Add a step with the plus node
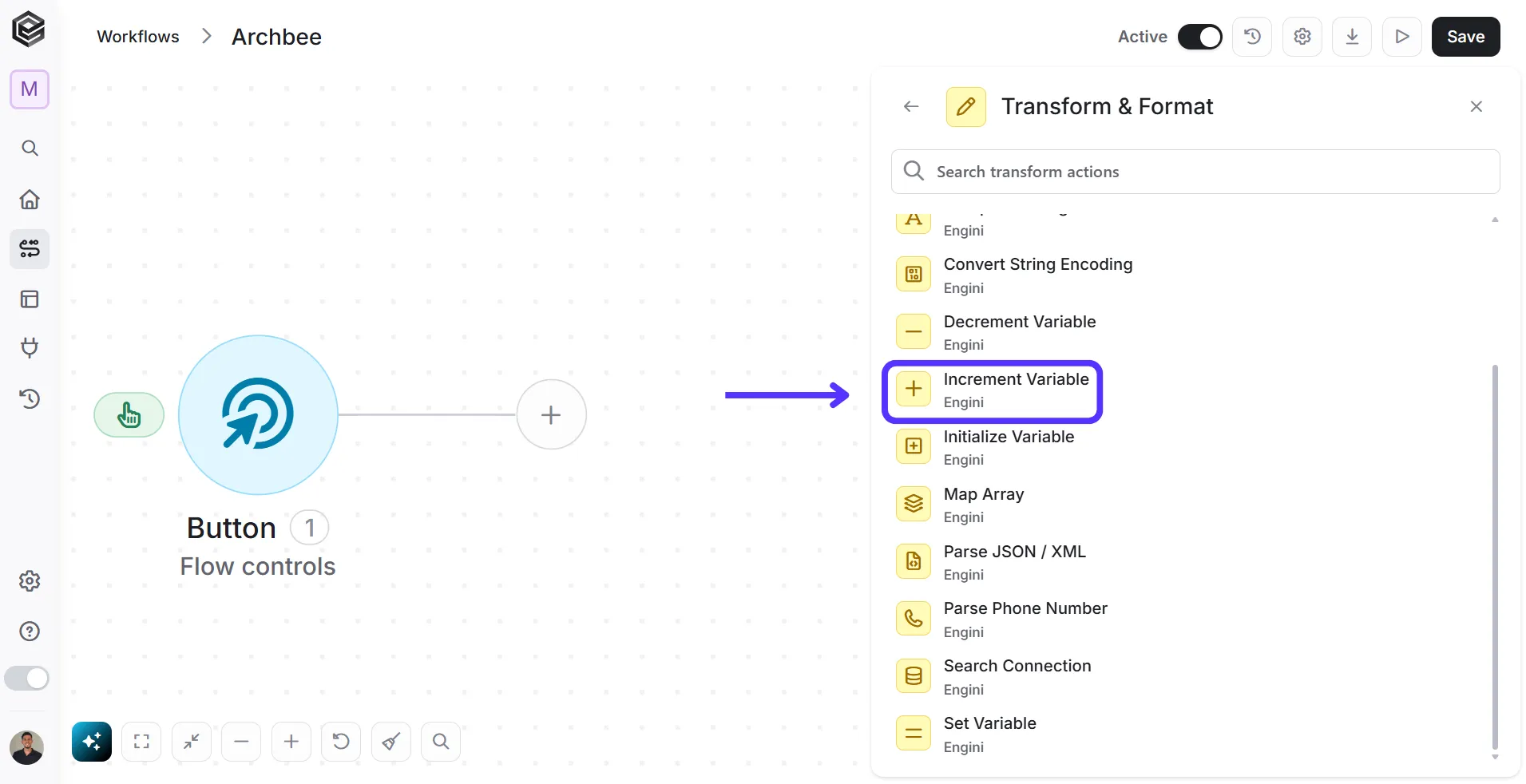Viewport: 1526px width, 784px height. (x=551, y=414)
